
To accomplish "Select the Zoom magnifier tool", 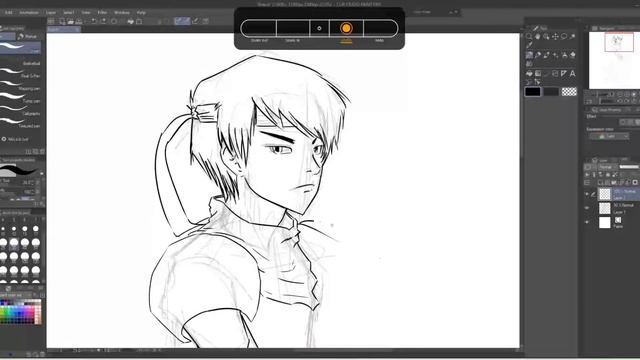I will coord(529,36).
